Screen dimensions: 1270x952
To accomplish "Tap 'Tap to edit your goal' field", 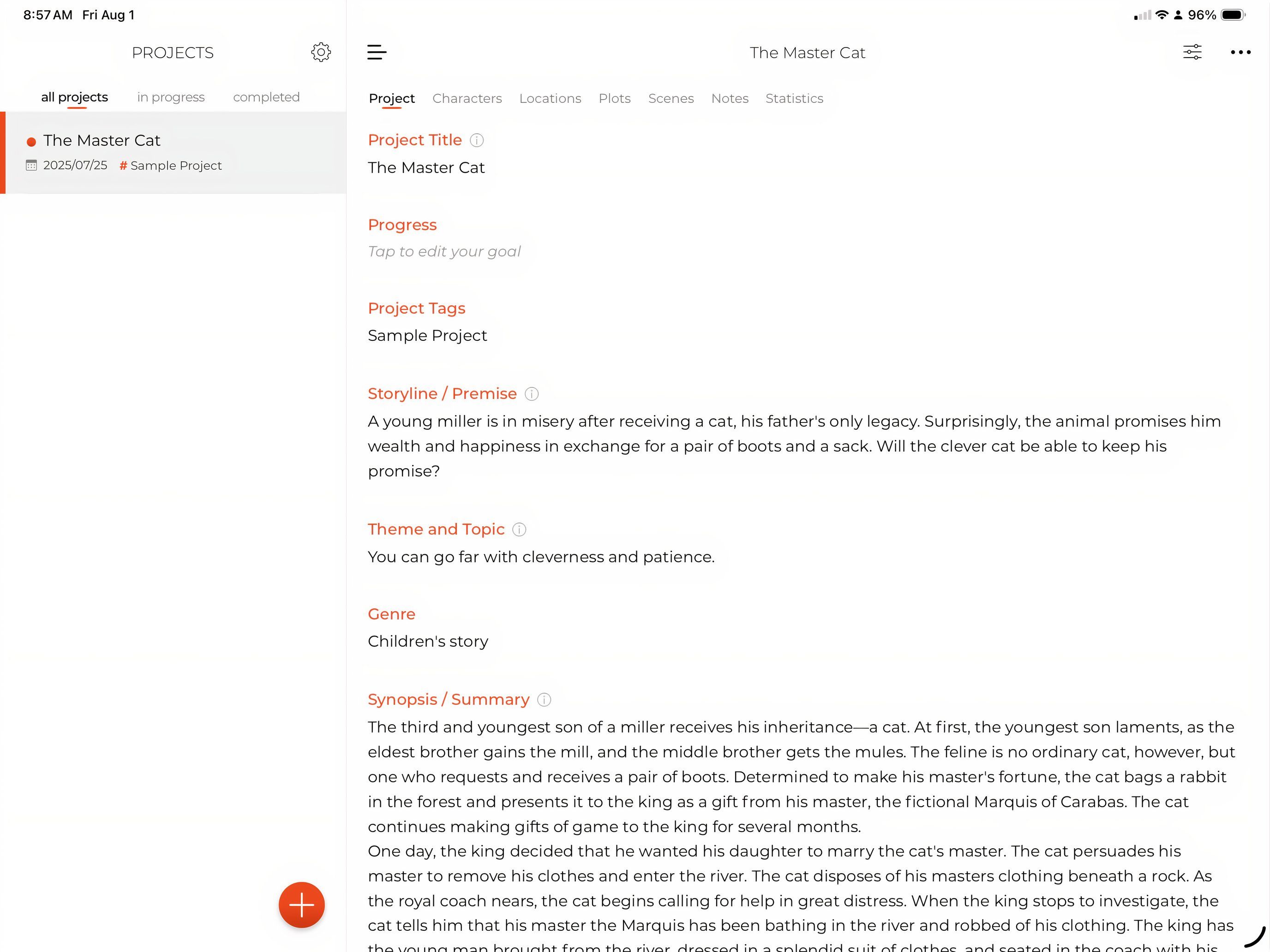I will (x=444, y=251).
